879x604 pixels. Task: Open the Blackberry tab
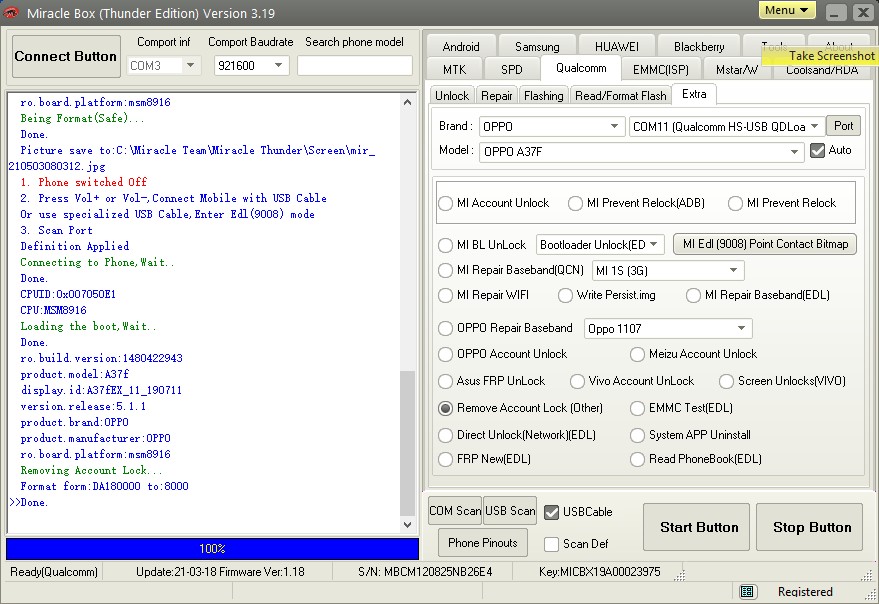[699, 47]
